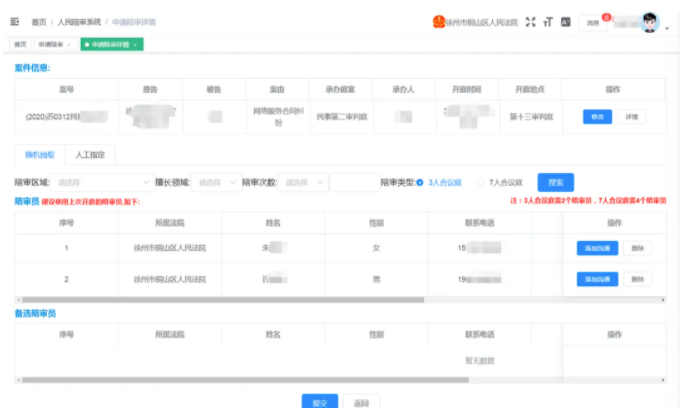Toggle the sidebar collapse hamburger icon
This screenshot has height=412, width=689.
point(15,21)
